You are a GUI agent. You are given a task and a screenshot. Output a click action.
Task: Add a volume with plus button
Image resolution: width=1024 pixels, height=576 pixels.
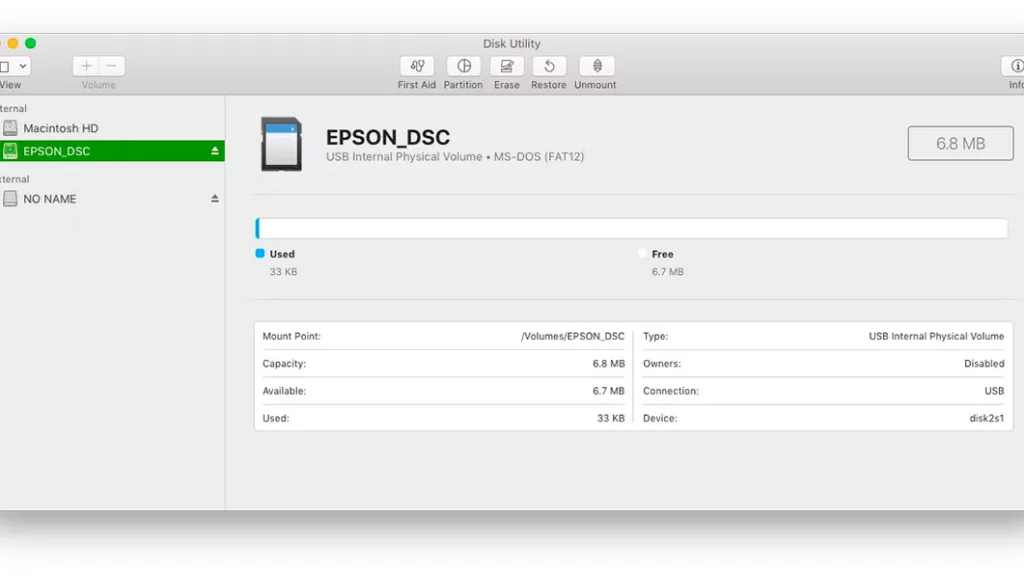(x=86, y=66)
